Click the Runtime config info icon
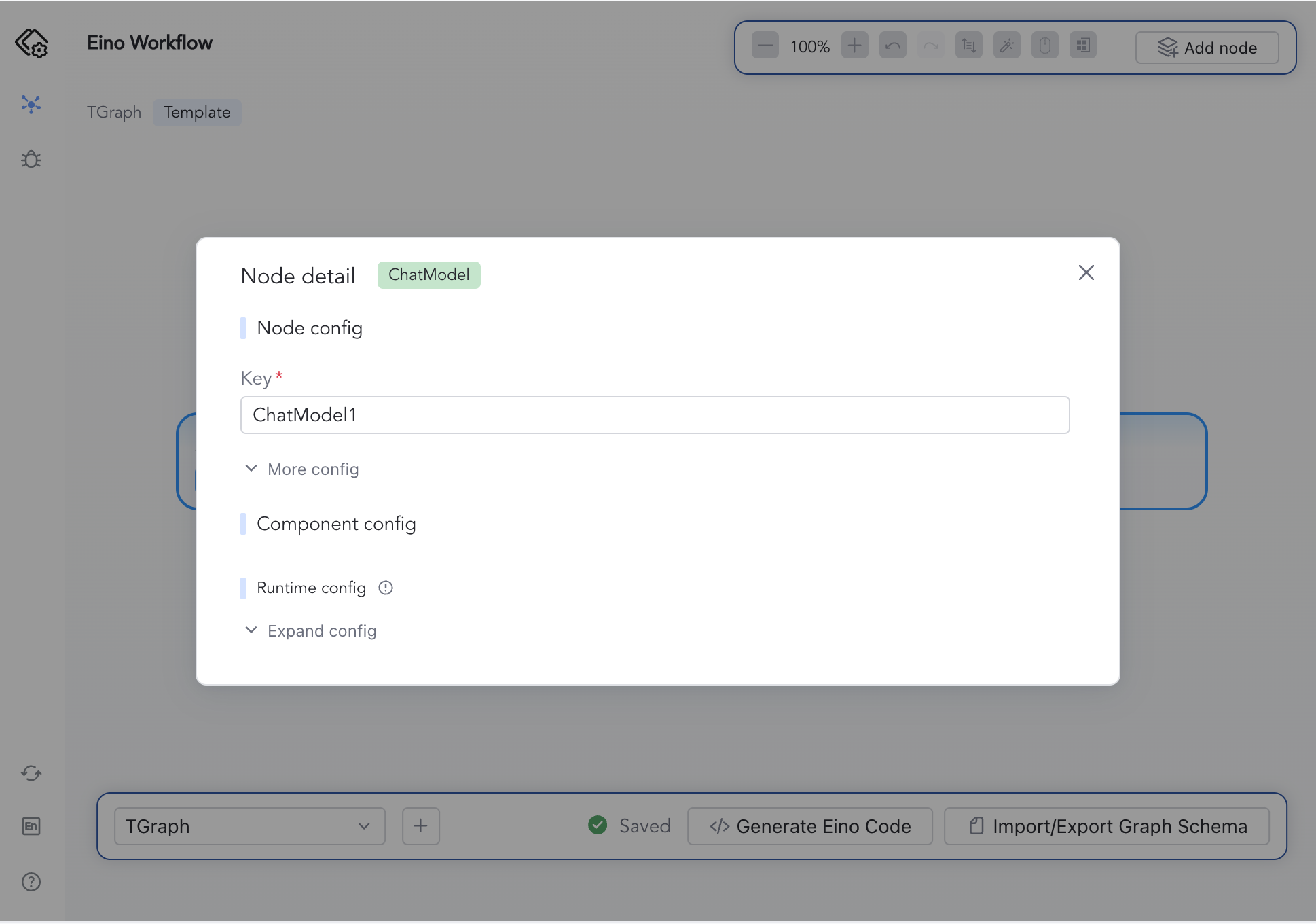1316x924 pixels. [x=386, y=588]
